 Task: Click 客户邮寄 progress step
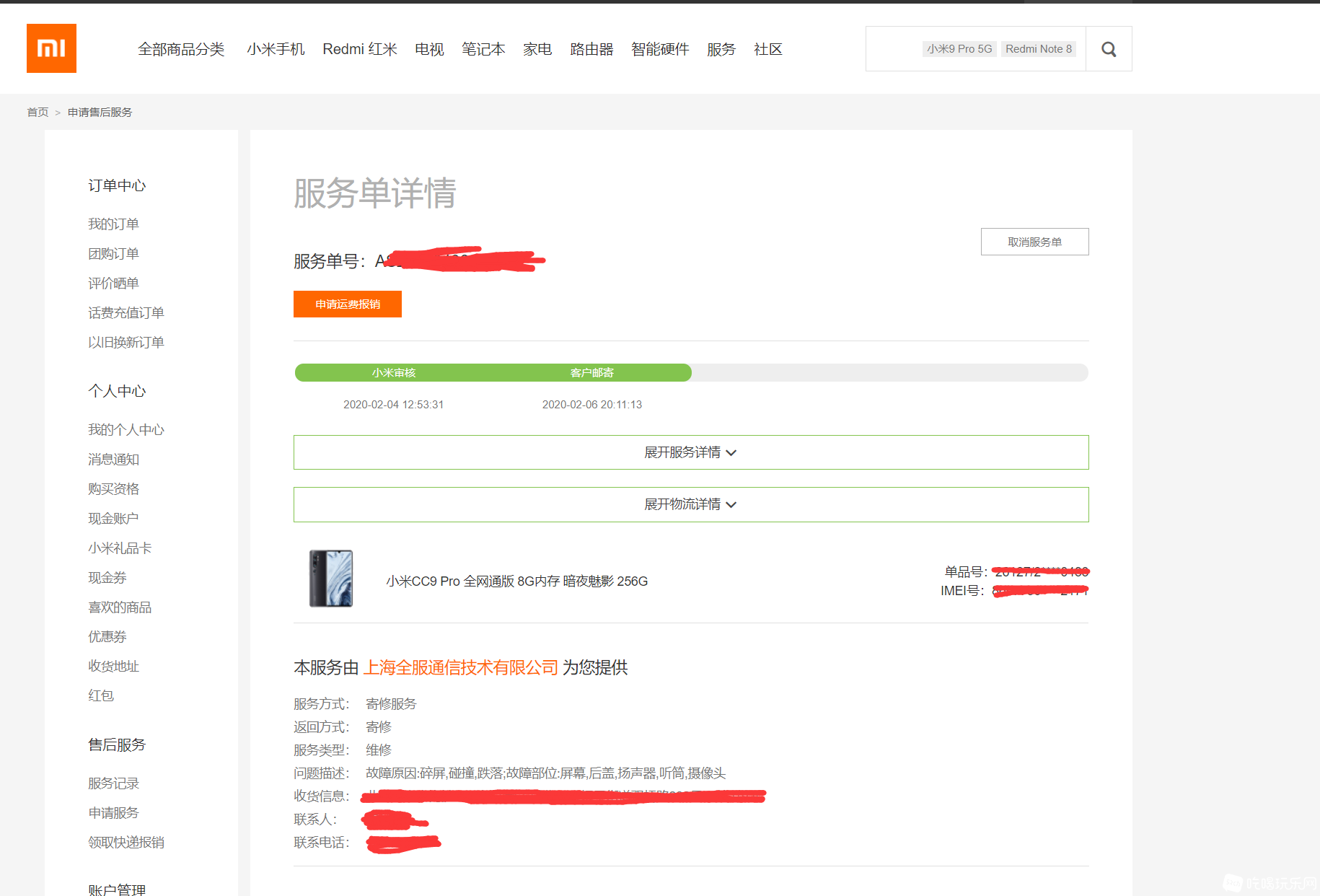(591, 373)
